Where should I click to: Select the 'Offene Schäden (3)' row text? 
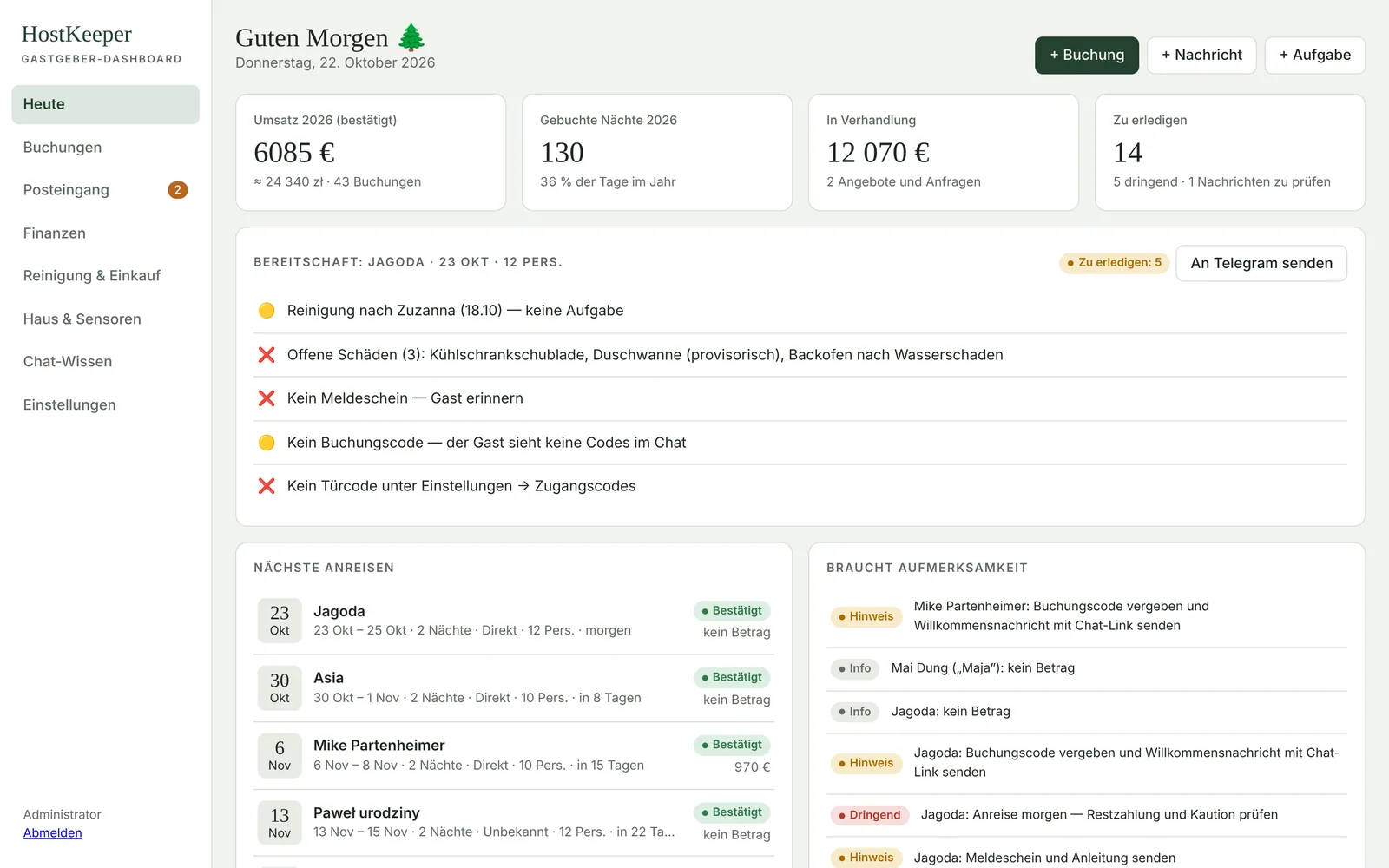(645, 355)
